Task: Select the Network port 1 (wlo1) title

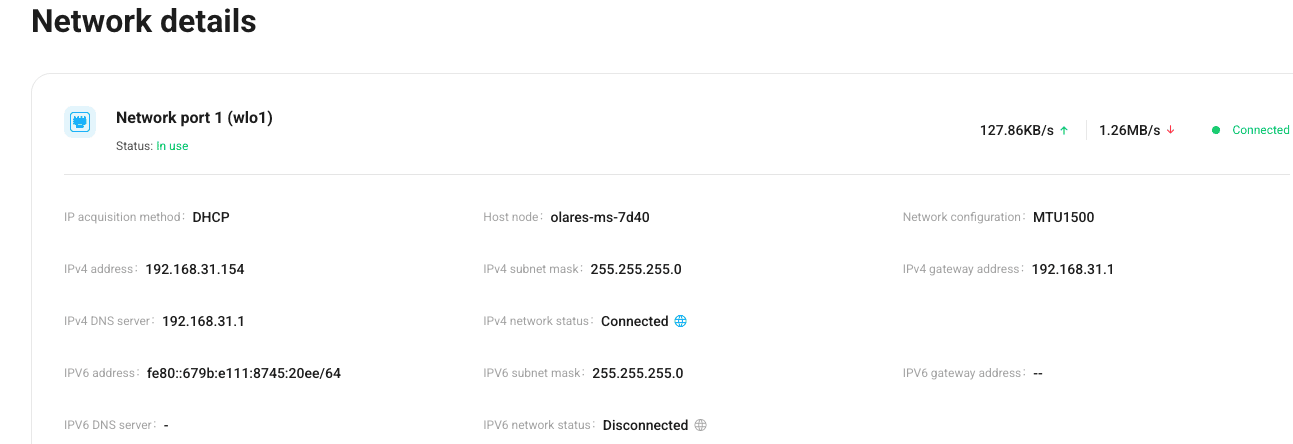Action: pos(194,118)
